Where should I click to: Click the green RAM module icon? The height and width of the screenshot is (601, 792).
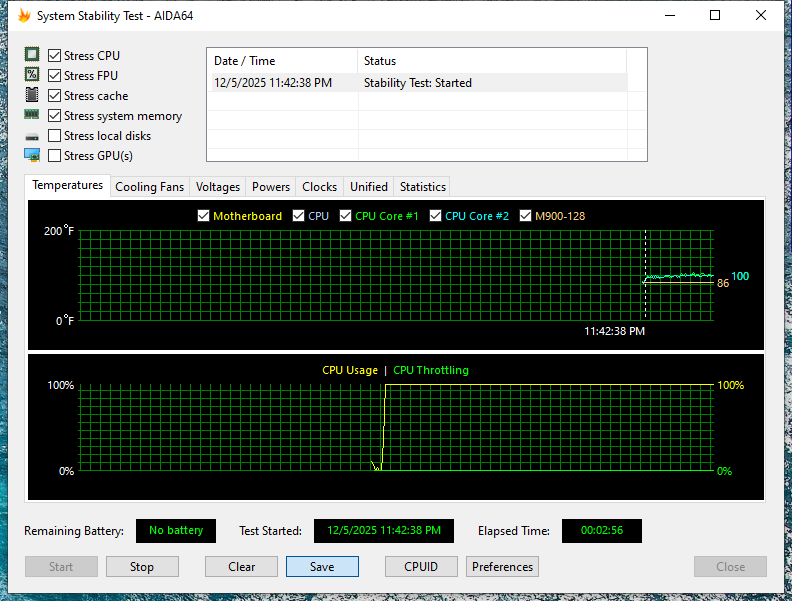point(32,115)
